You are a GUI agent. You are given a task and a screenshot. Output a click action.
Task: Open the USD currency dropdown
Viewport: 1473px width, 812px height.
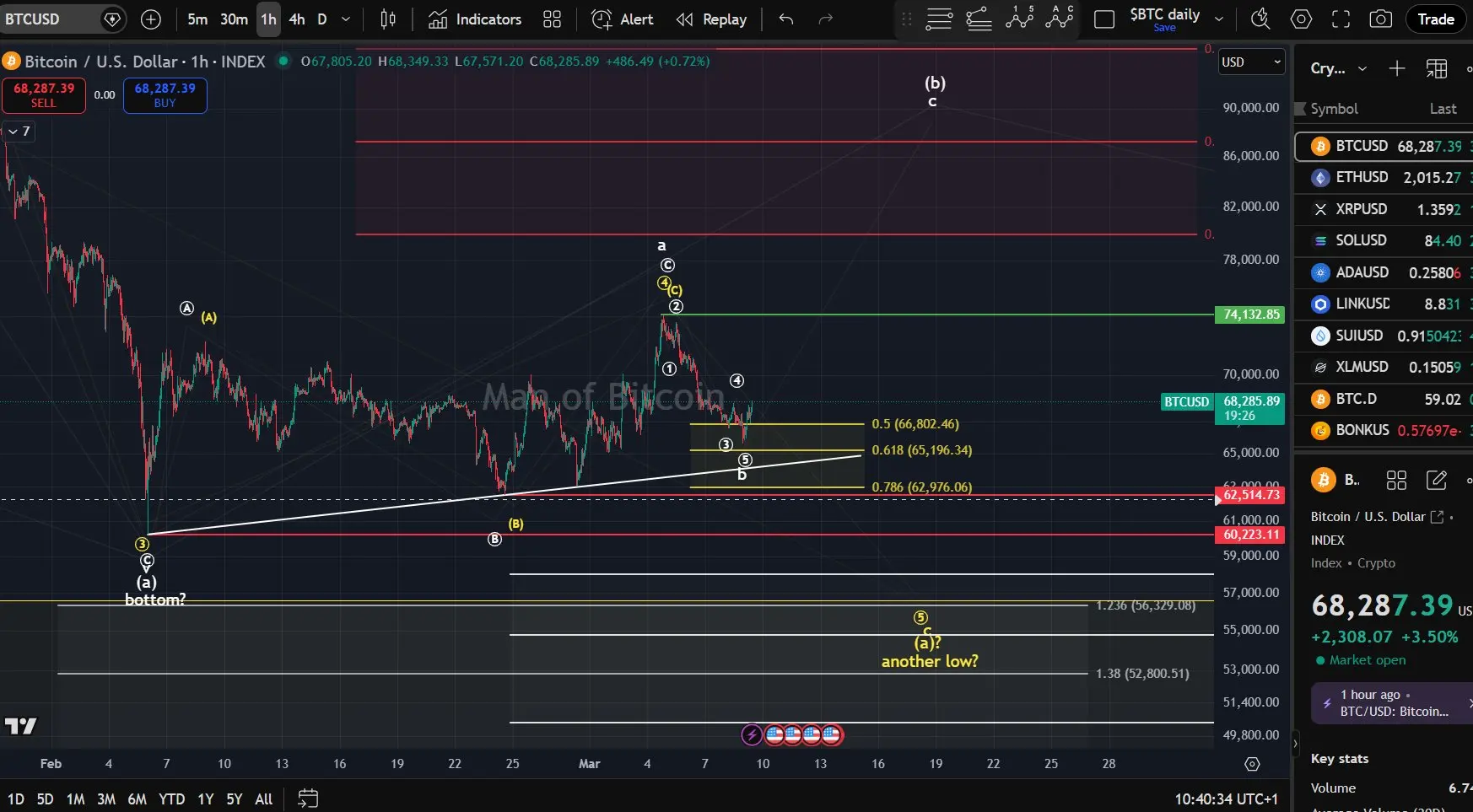(x=1251, y=62)
